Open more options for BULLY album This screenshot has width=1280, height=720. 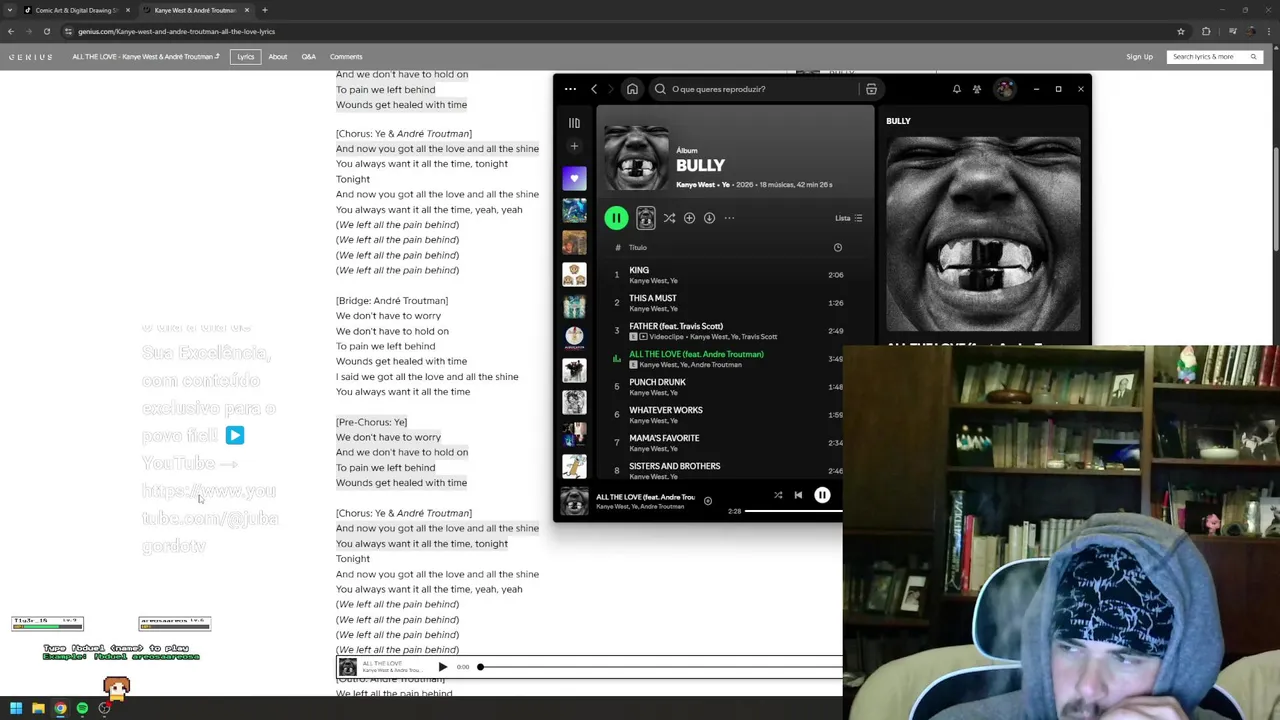(729, 218)
